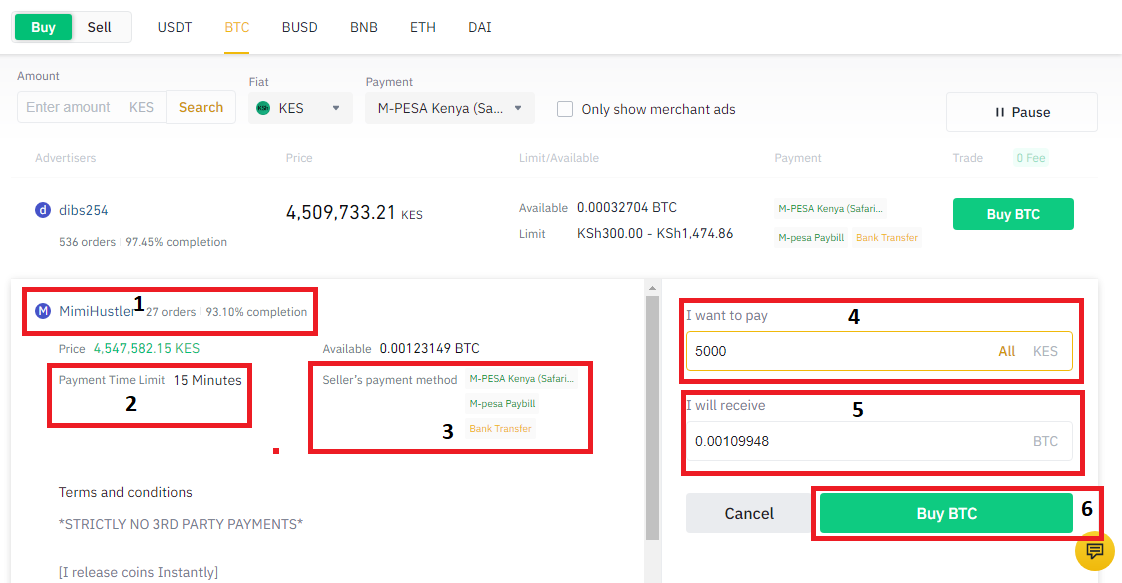
Task: Click the Pause refresh button
Action: (x=1022, y=112)
